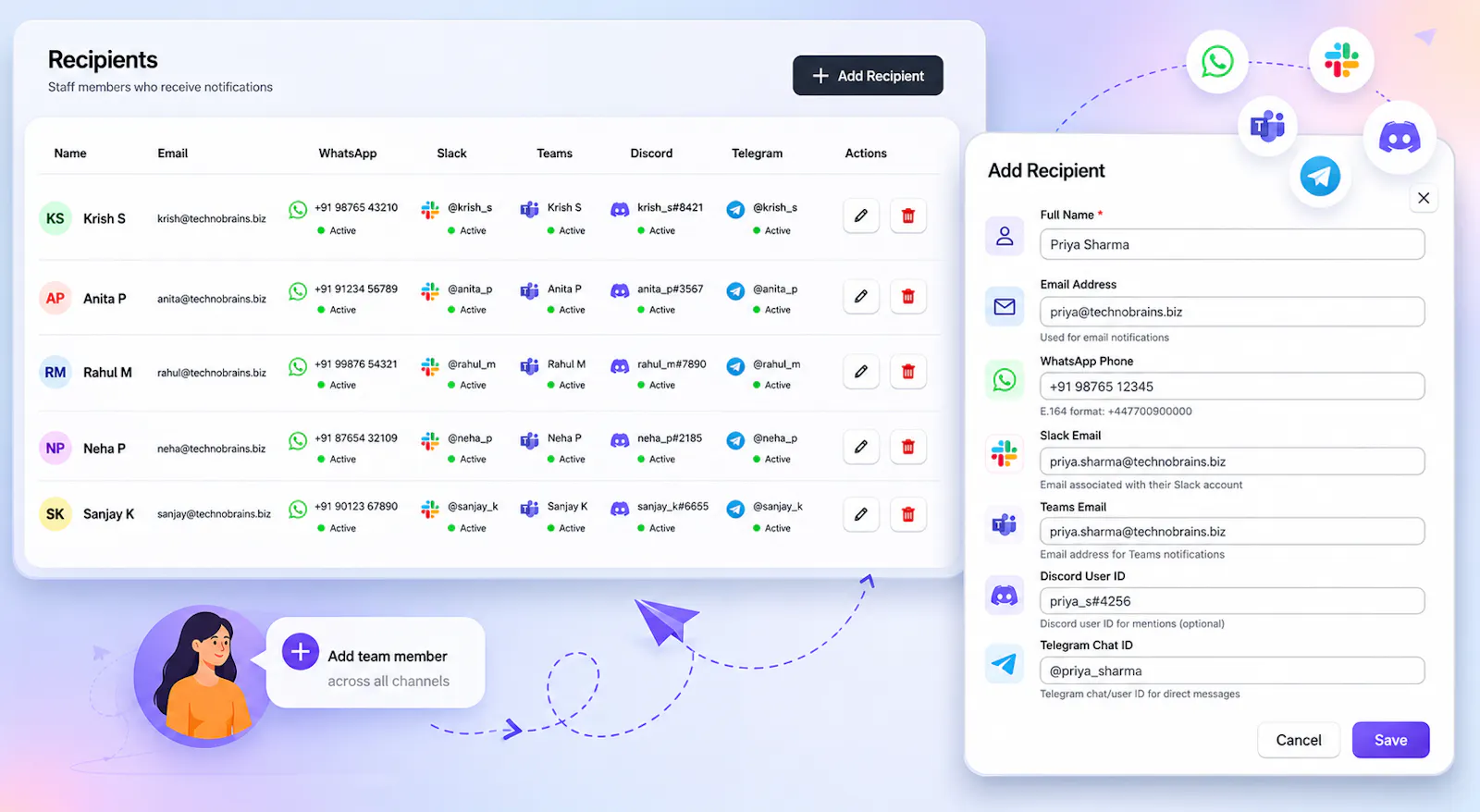Click the NP avatar badge
The height and width of the screenshot is (812, 1480).
coord(55,448)
